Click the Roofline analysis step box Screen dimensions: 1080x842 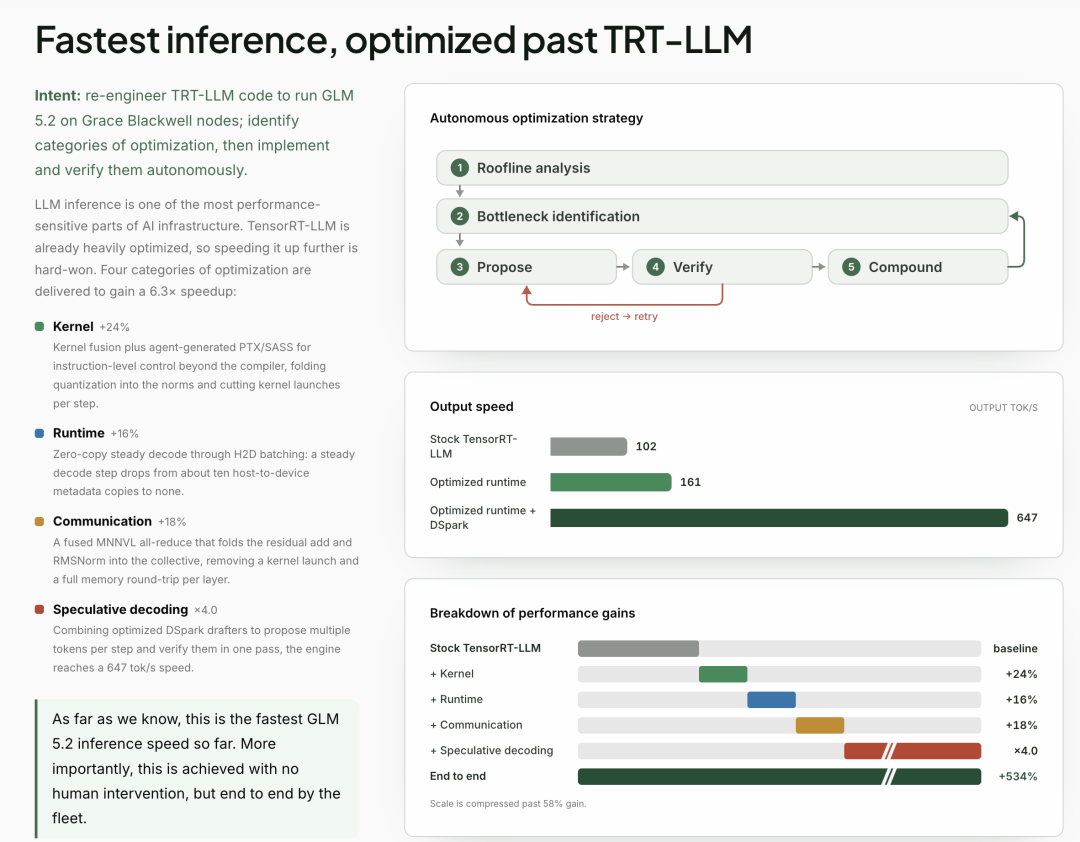pos(722,168)
